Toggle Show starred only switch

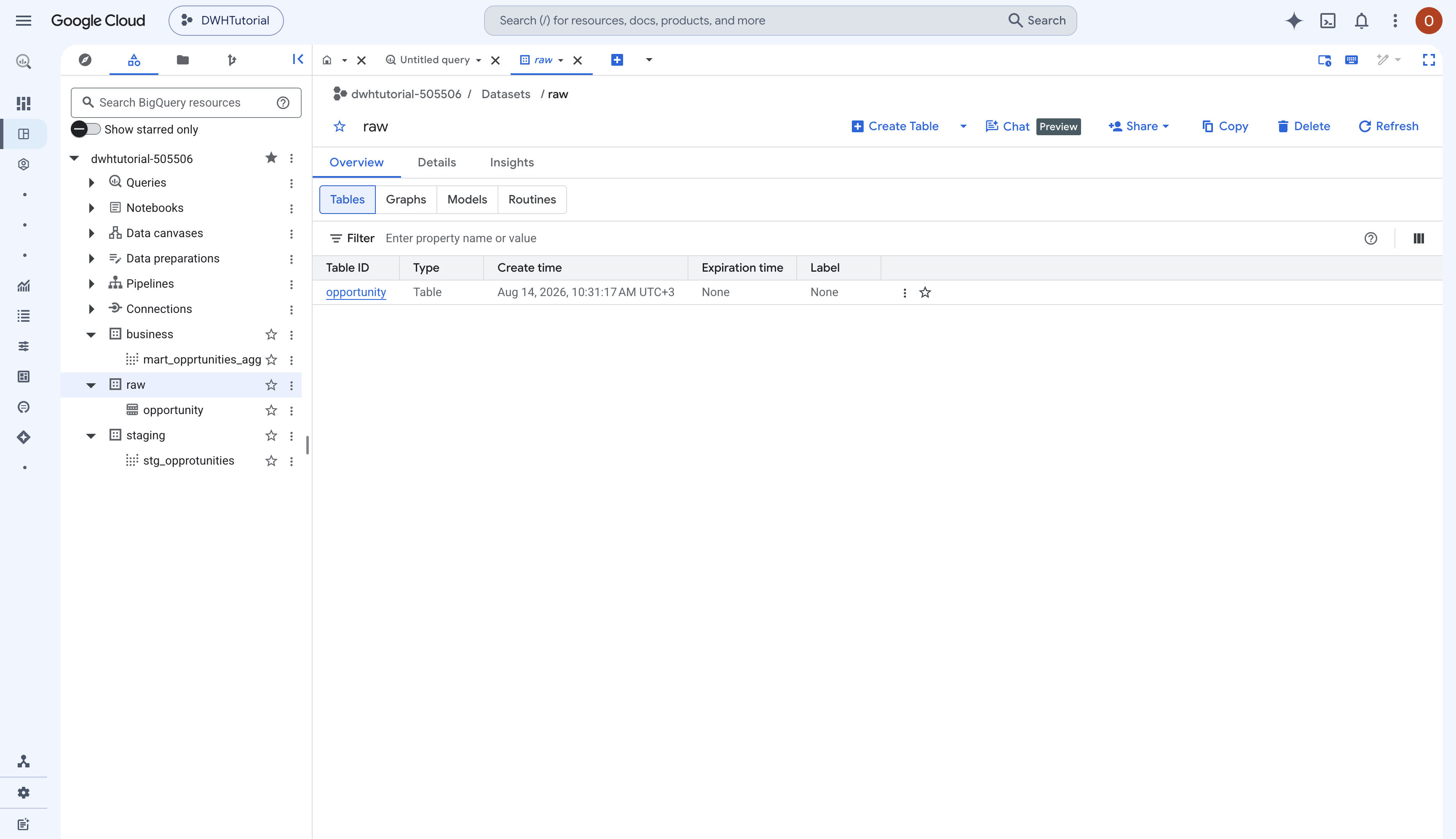(x=86, y=129)
